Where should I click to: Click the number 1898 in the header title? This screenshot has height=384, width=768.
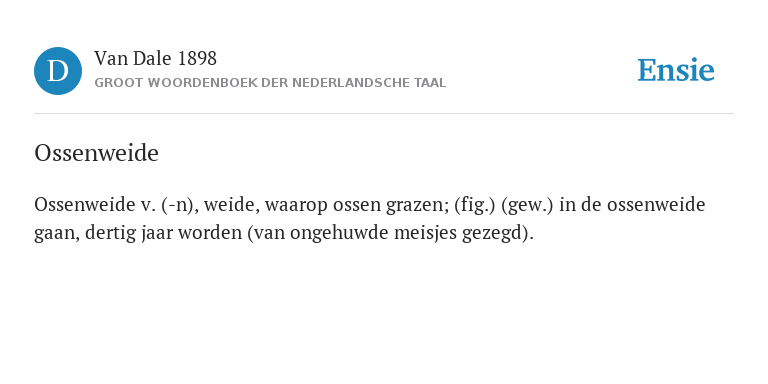197,59
